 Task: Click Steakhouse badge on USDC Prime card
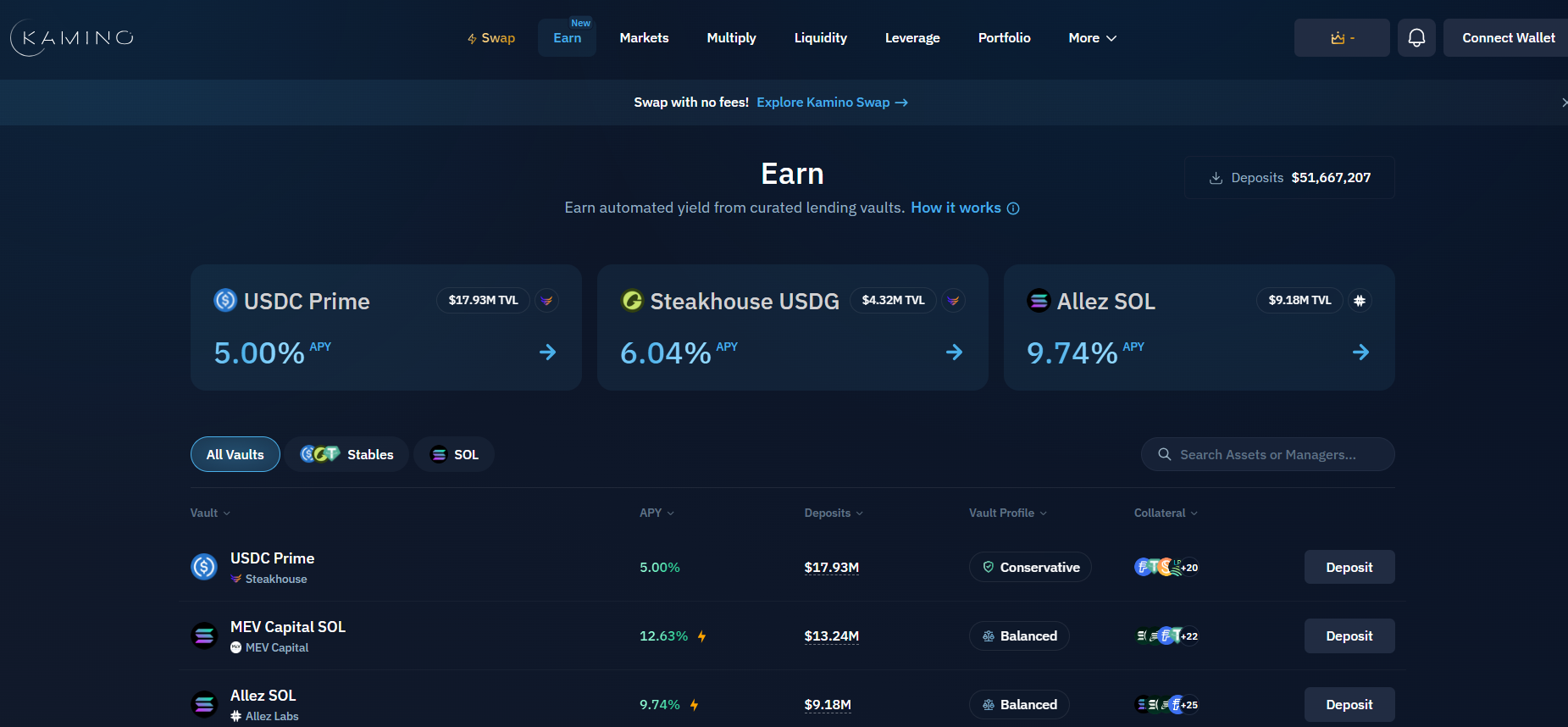pyautogui.click(x=547, y=300)
